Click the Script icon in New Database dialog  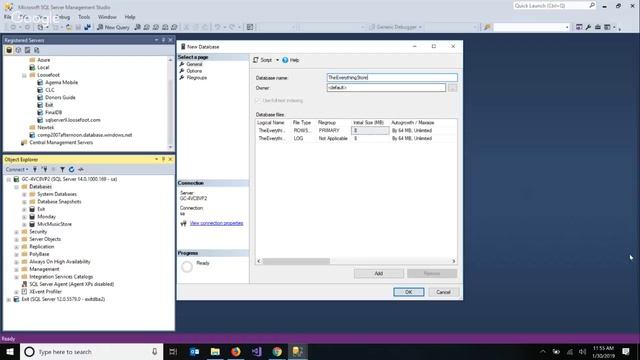(x=262, y=60)
